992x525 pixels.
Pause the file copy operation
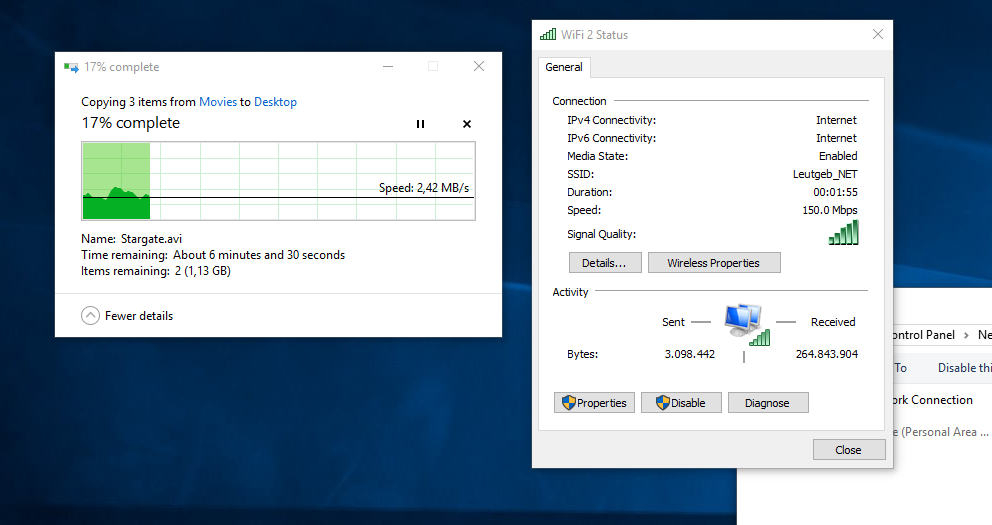click(420, 124)
